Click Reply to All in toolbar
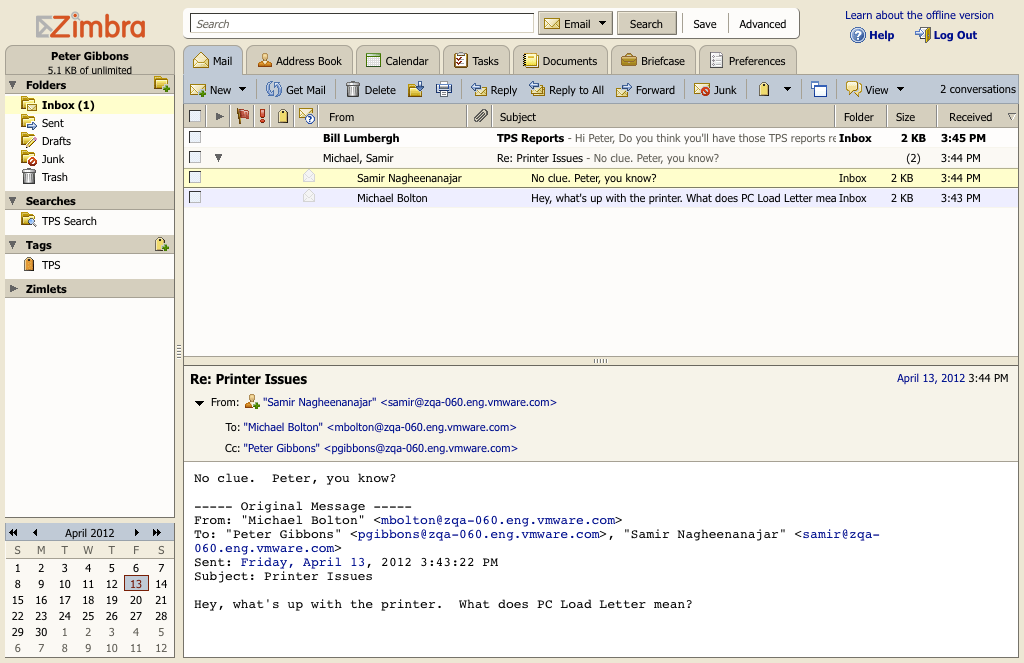 point(567,89)
